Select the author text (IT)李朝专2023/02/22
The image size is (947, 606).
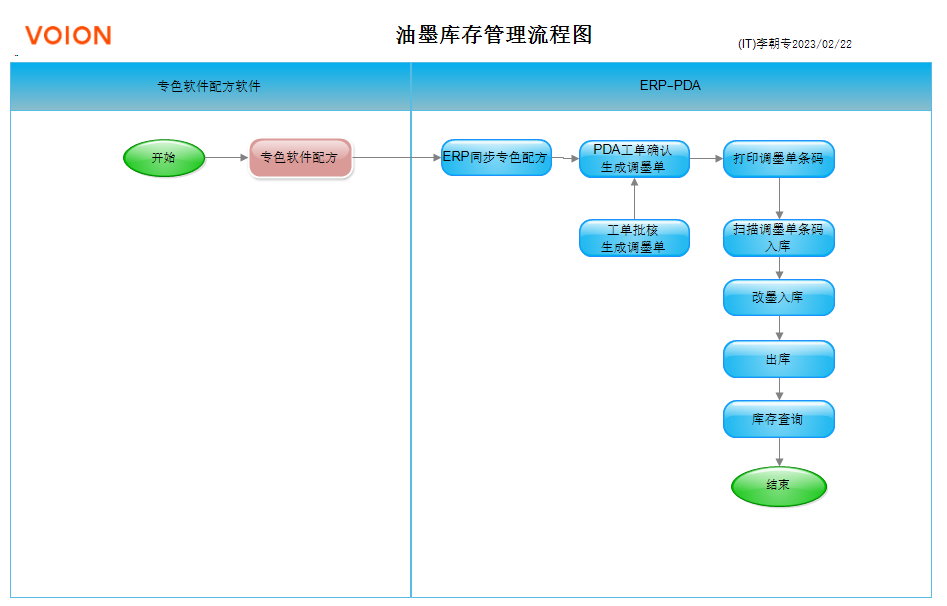[795, 44]
